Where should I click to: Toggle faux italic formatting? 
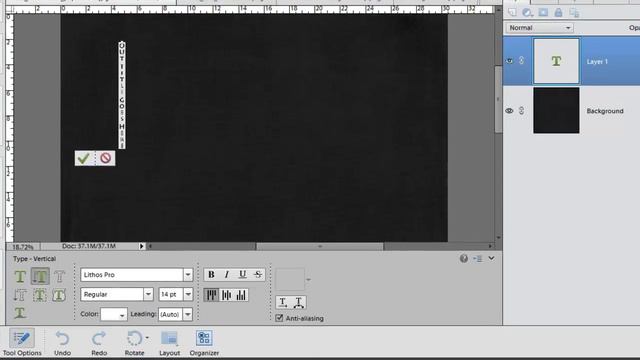pos(227,274)
